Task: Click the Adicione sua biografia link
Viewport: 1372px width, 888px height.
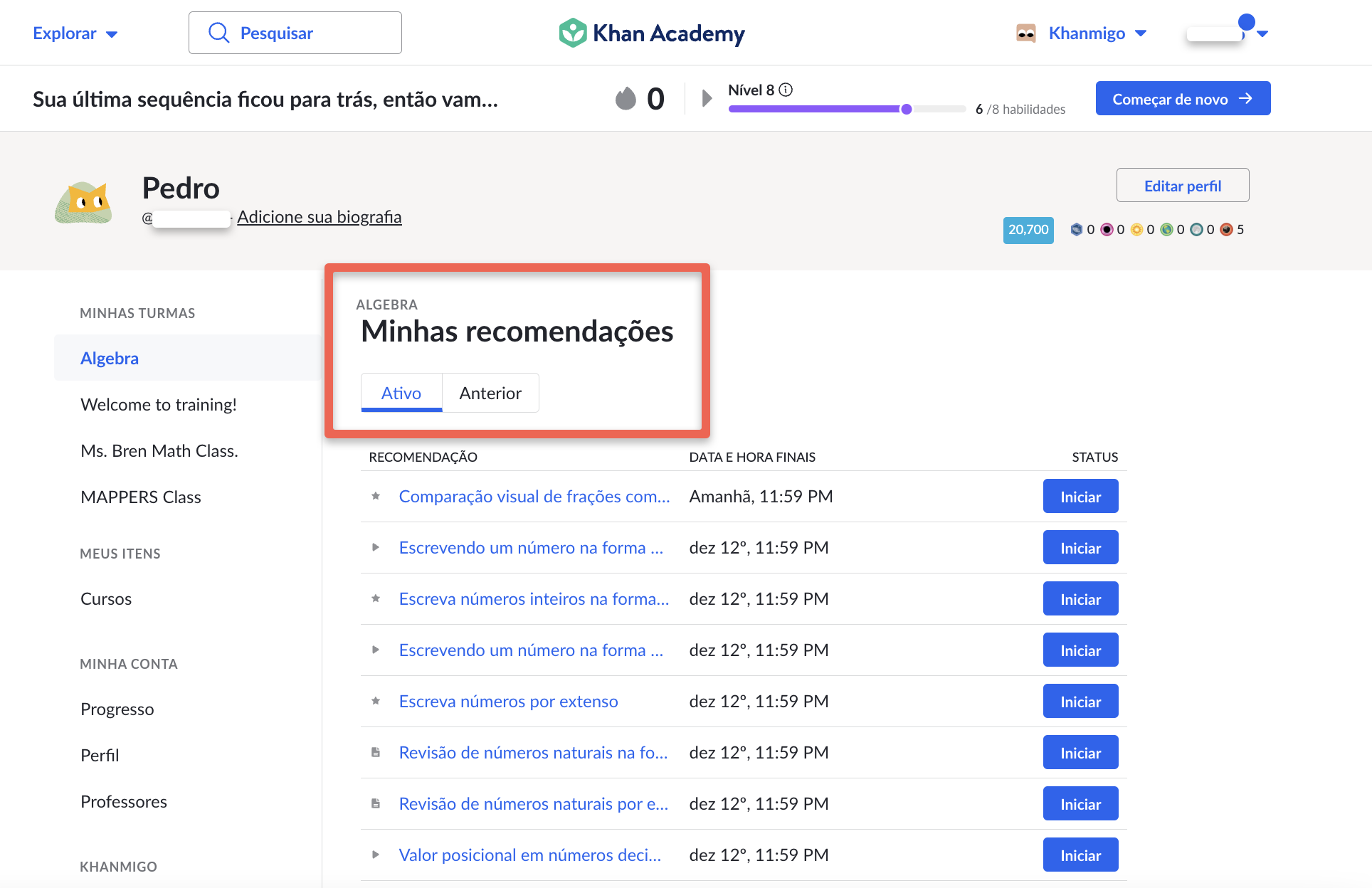Action: pos(320,216)
